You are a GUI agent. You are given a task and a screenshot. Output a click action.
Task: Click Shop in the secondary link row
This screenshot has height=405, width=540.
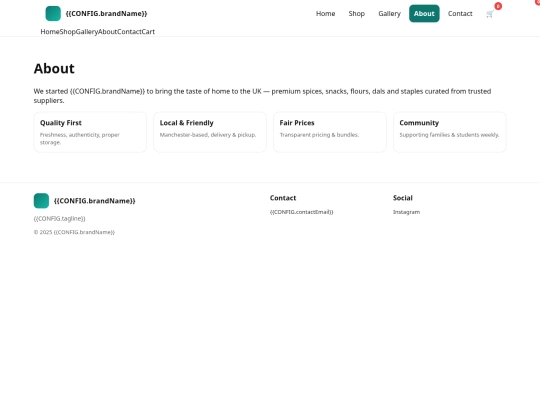(68, 32)
